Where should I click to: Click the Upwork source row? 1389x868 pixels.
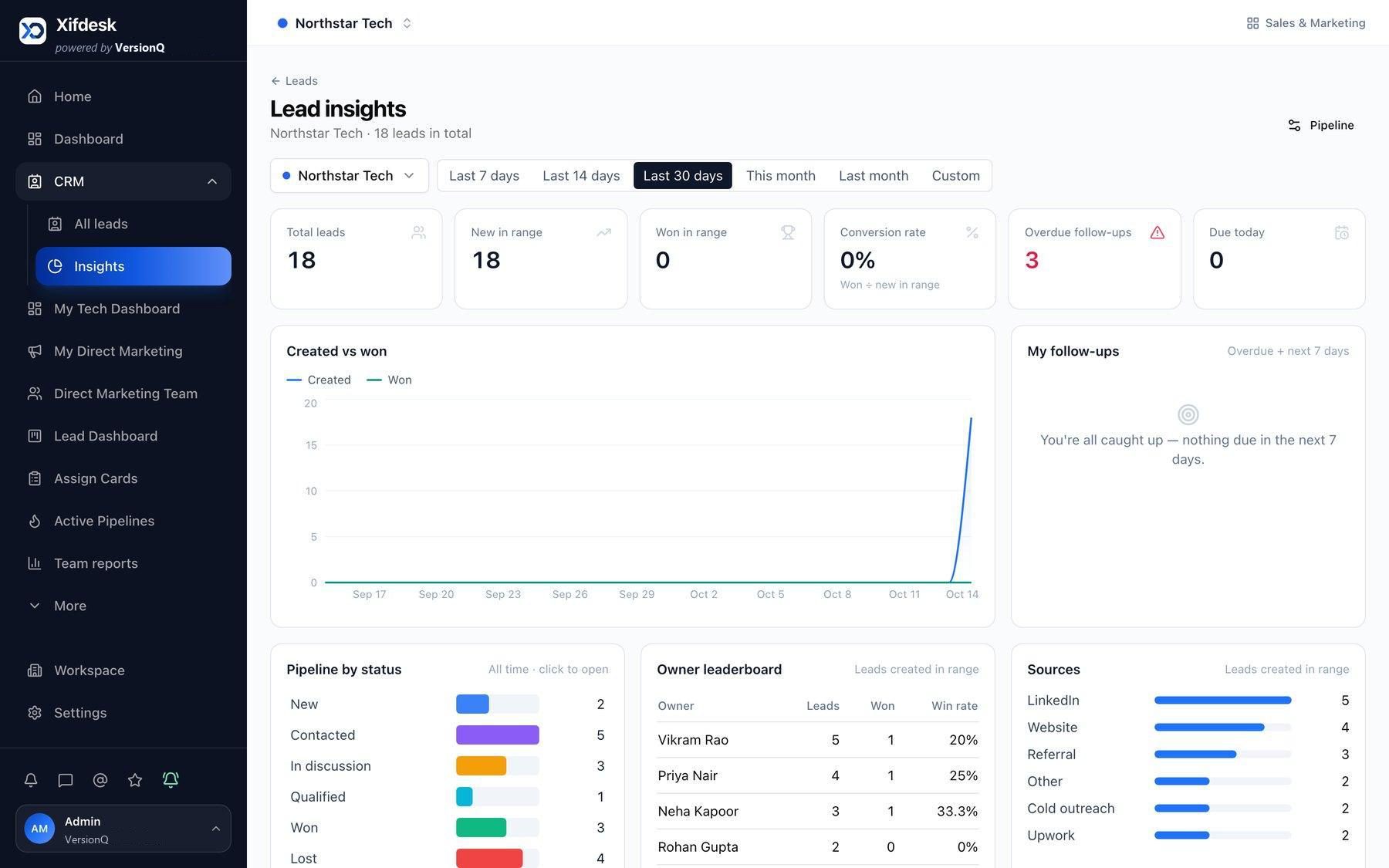[1188, 836]
